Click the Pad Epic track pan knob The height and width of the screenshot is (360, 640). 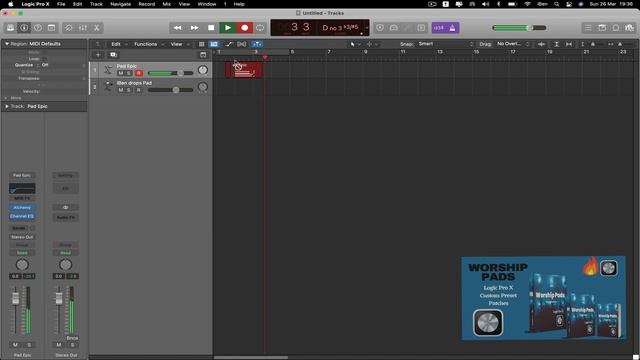tap(202, 70)
